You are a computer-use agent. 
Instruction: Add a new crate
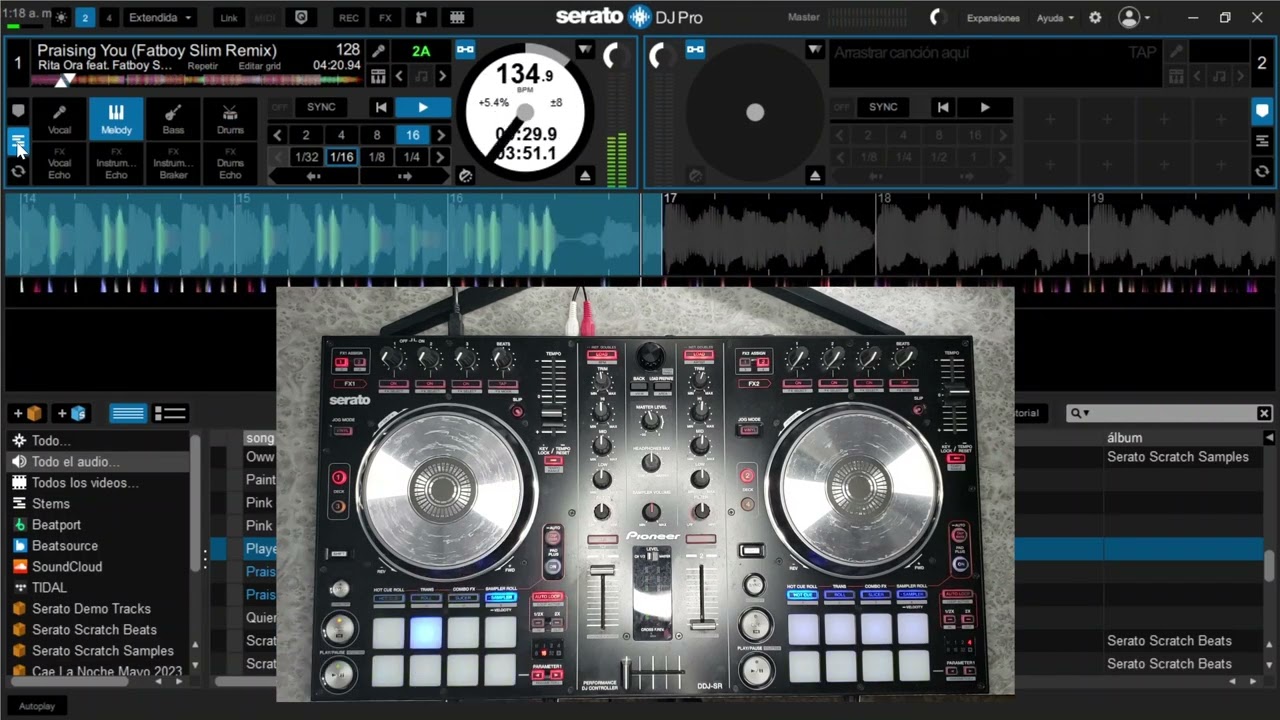27,413
